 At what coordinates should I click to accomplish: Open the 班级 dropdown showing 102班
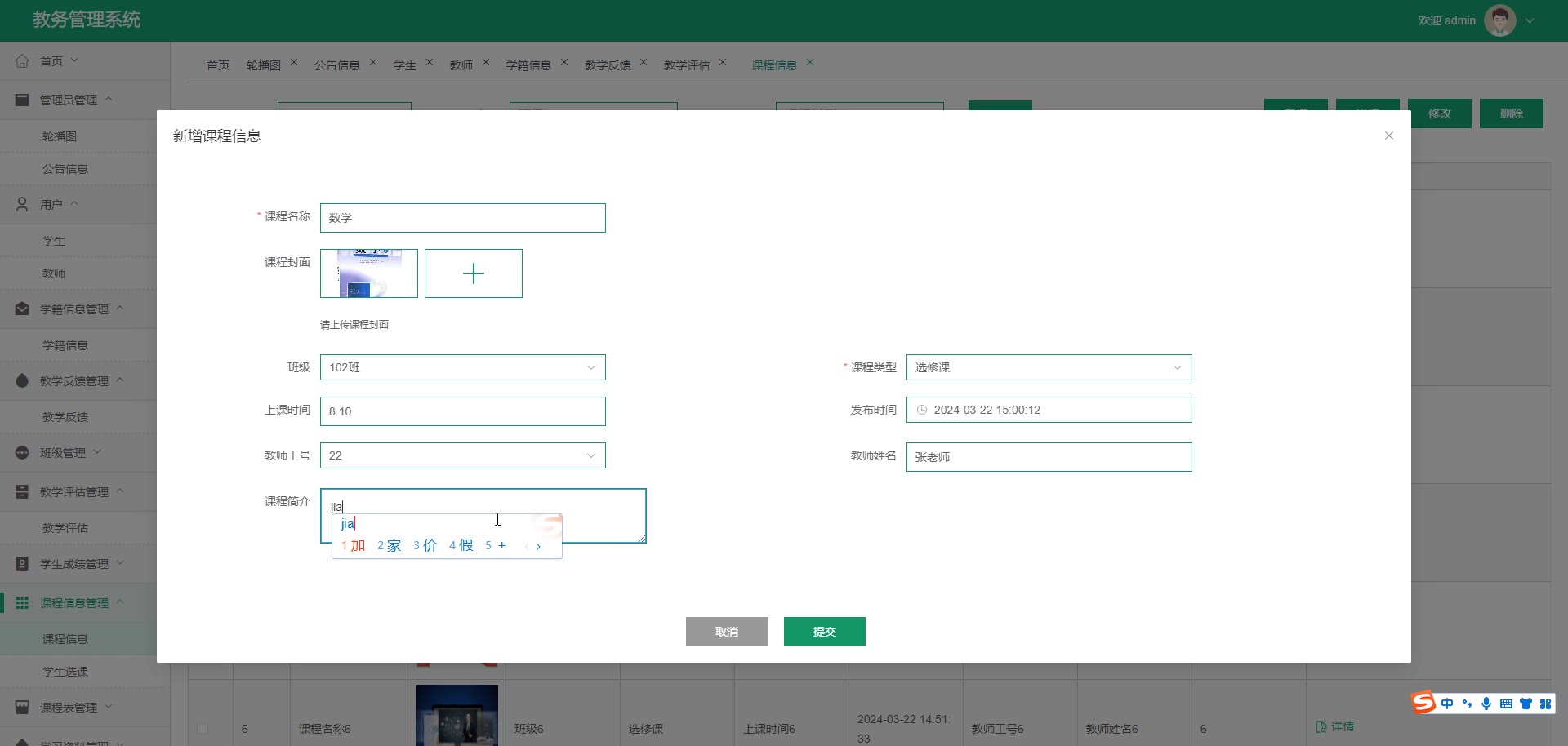(x=462, y=367)
